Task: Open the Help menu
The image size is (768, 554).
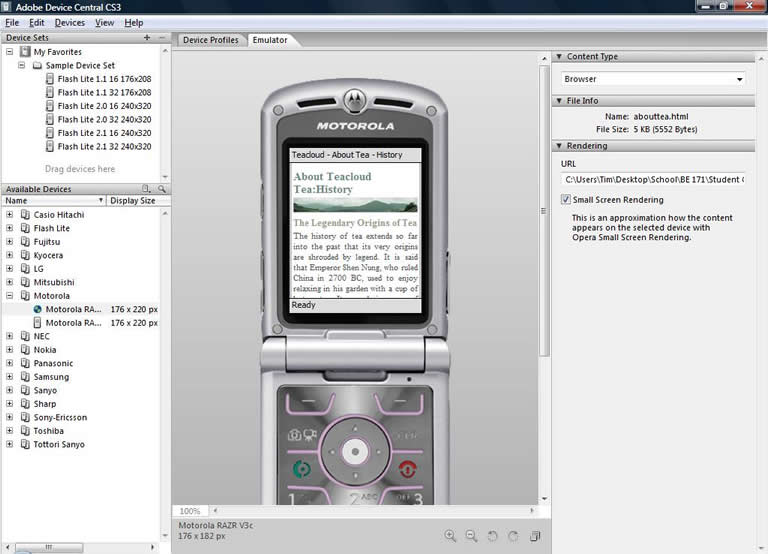Action: coord(133,23)
